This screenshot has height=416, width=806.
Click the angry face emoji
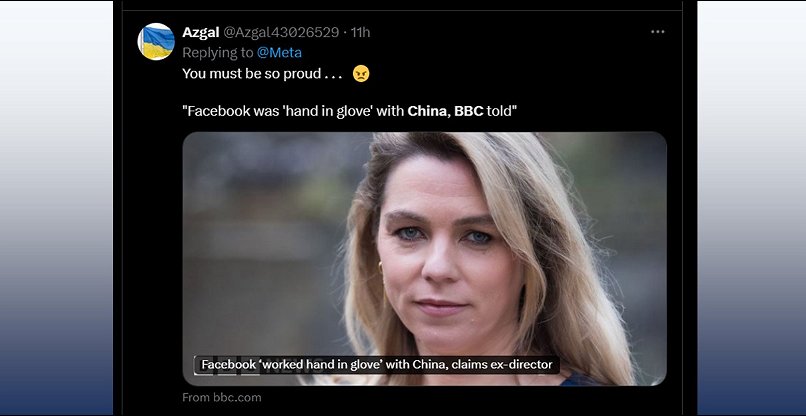pos(361,73)
